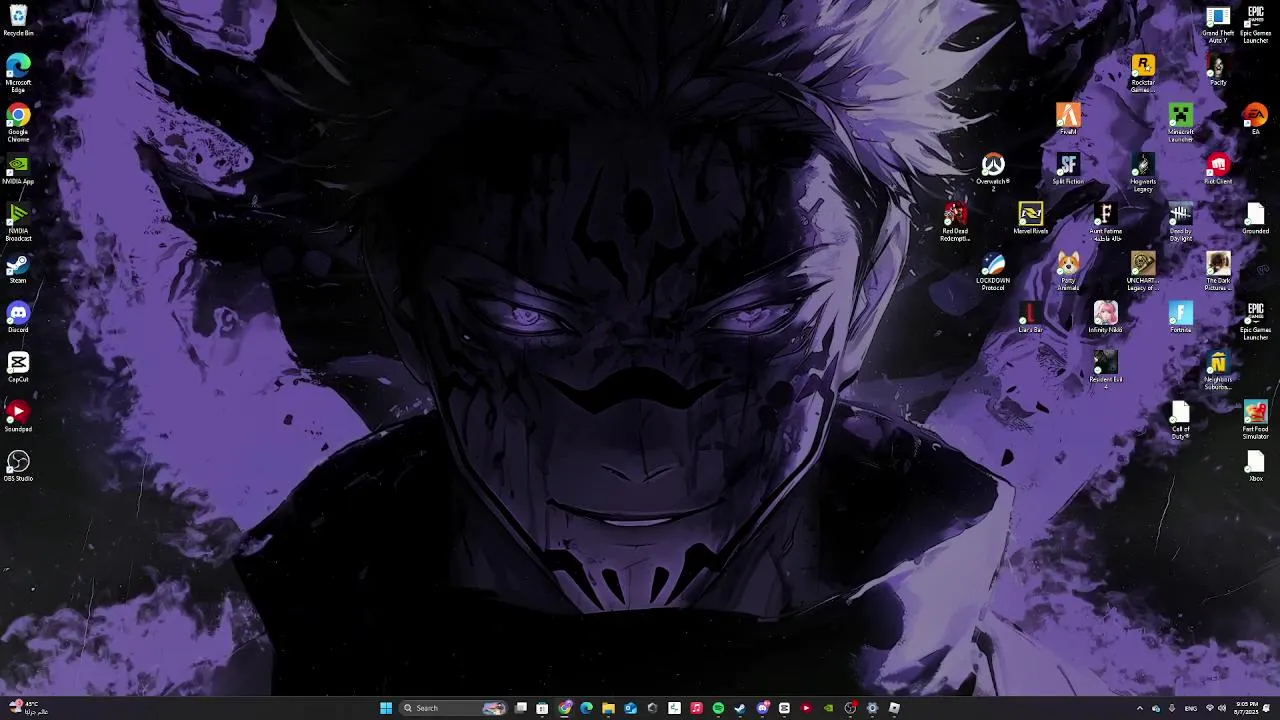Select the Infinity Nikki icon

[1106, 318]
